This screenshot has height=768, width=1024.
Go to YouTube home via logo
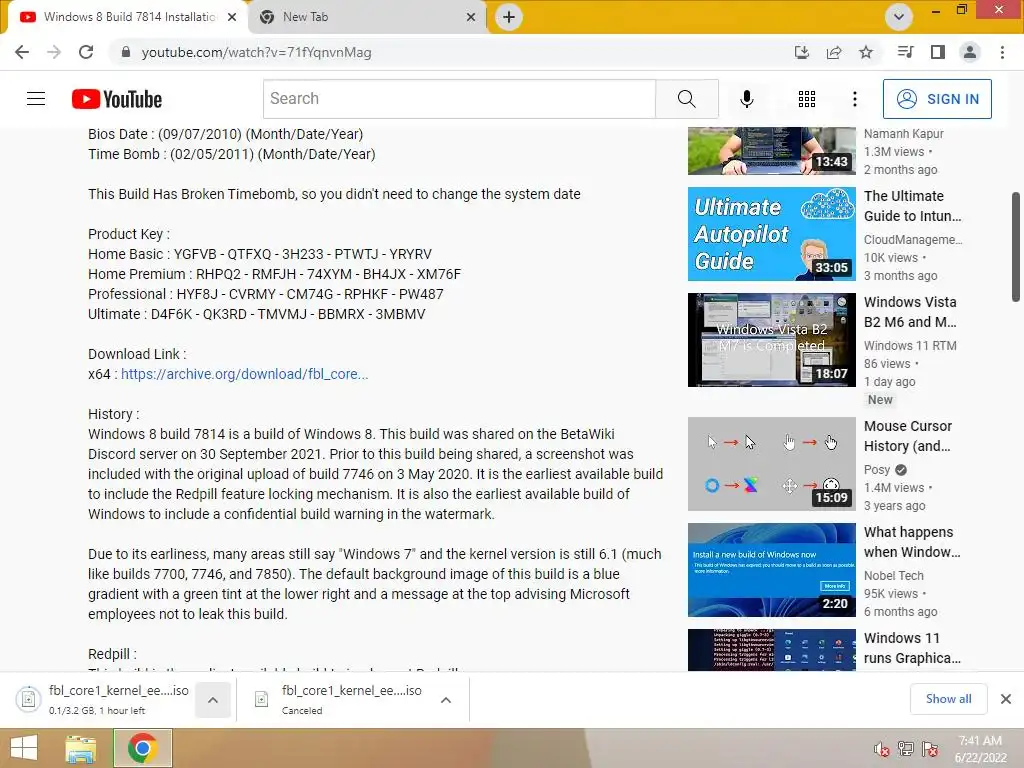[x=117, y=99]
